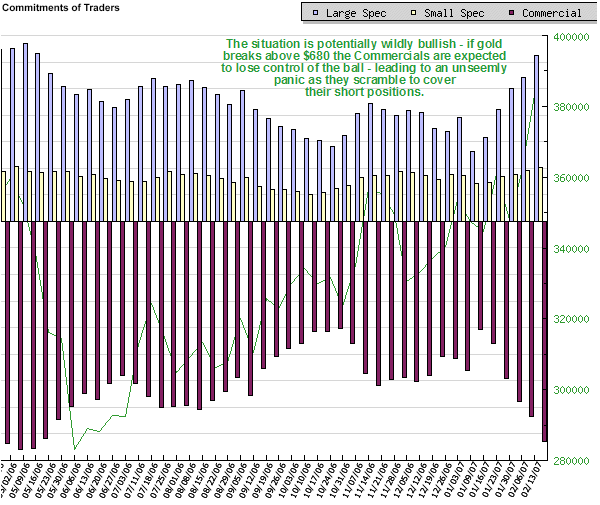This screenshot has height=505, width=600.
Task: Select the Large Spec legend label
Action: coord(352,13)
